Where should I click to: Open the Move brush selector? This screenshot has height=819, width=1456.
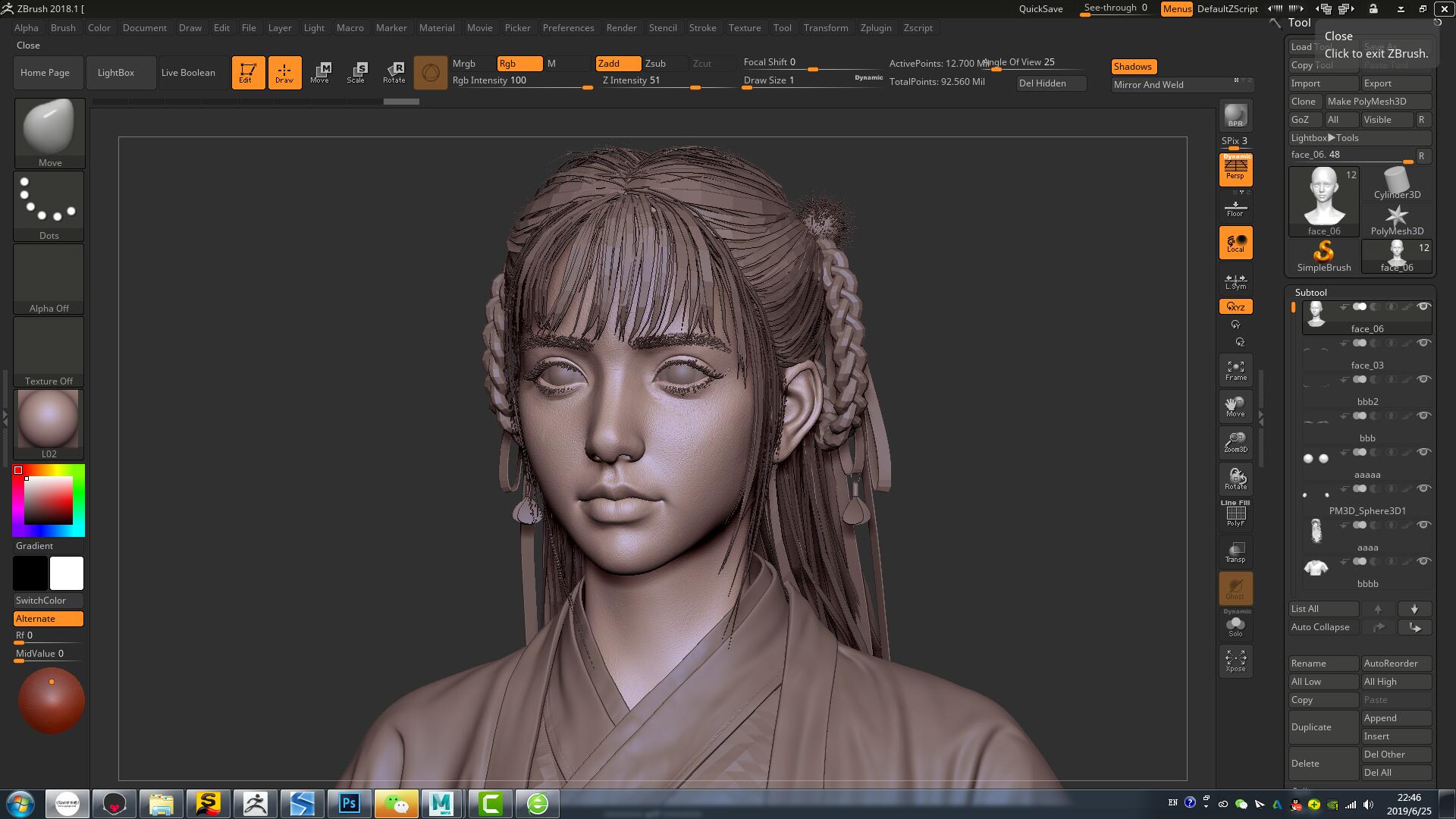pos(49,133)
